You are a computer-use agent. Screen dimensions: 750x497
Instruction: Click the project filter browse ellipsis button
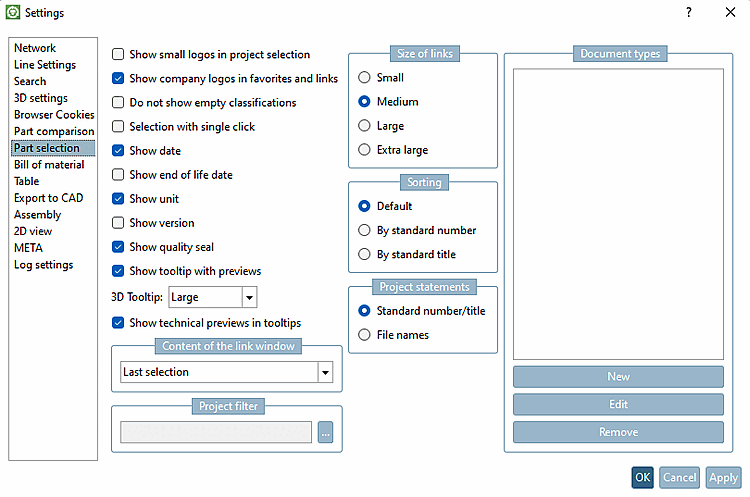point(325,432)
